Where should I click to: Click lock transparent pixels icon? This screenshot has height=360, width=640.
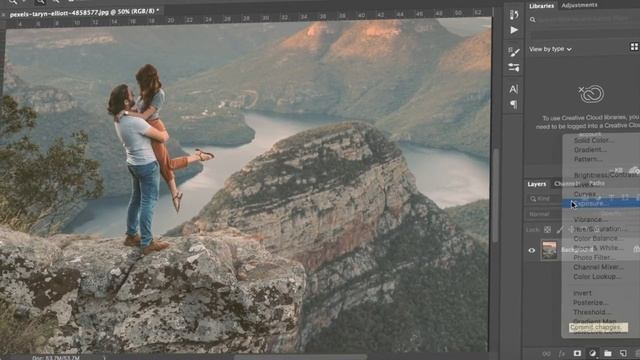tap(547, 230)
